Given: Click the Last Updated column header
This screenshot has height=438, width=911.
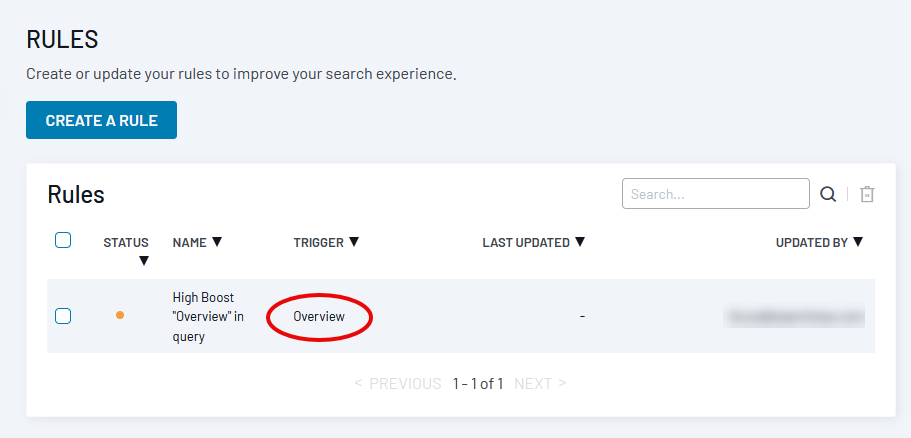Looking at the screenshot, I should coord(527,242).
